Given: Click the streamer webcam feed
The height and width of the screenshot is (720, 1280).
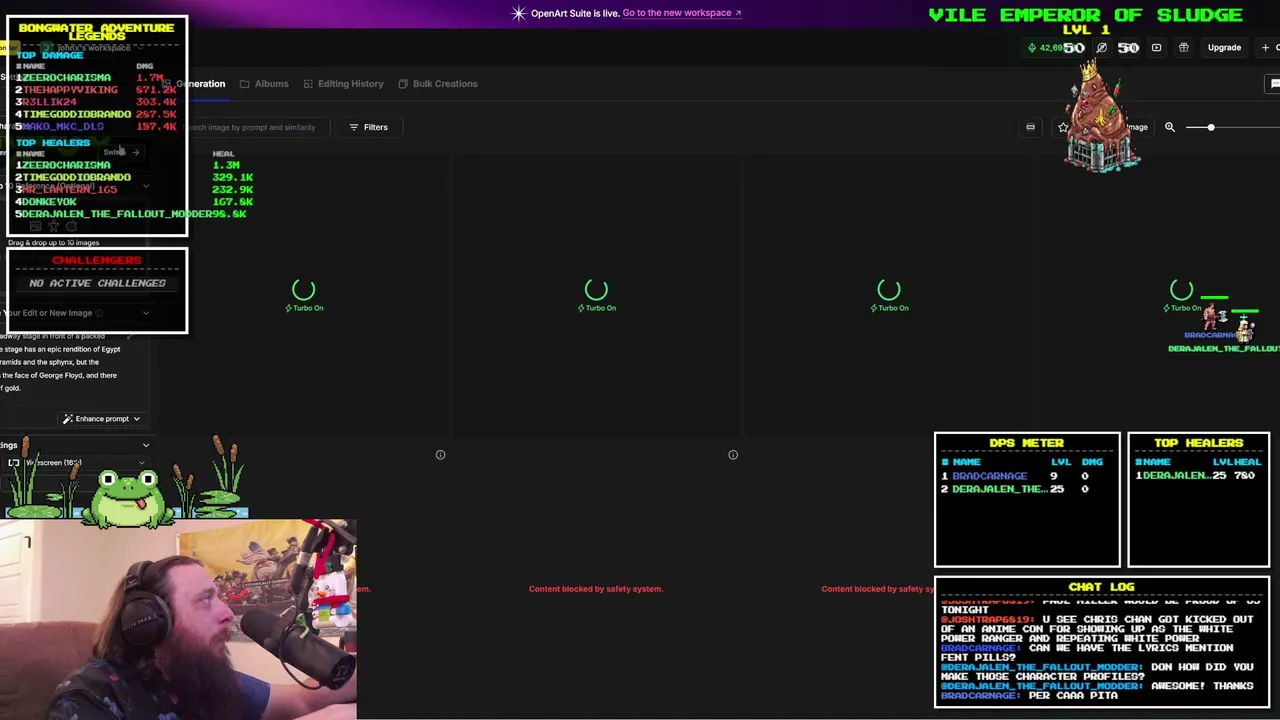Looking at the screenshot, I should click(178, 620).
